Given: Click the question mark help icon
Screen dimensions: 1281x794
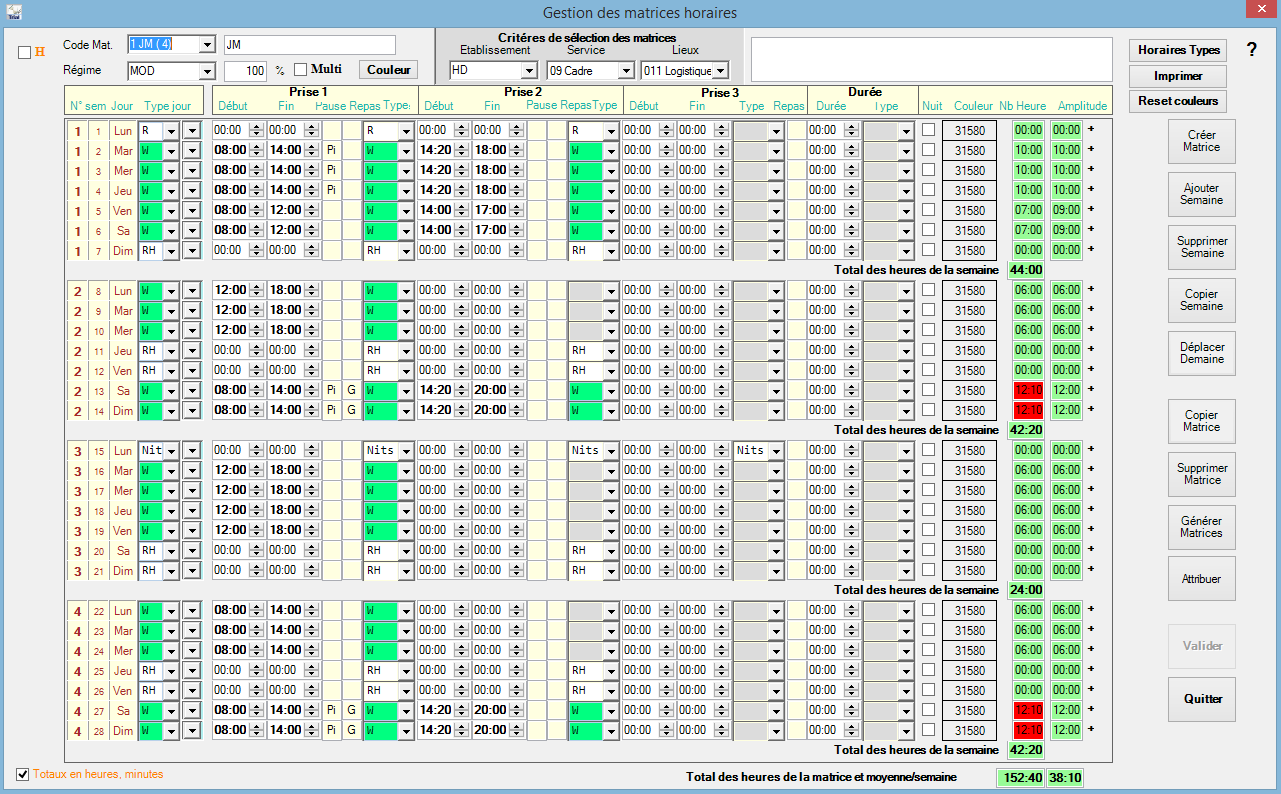Looking at the screenshot, I should (x=1251, y=50).
